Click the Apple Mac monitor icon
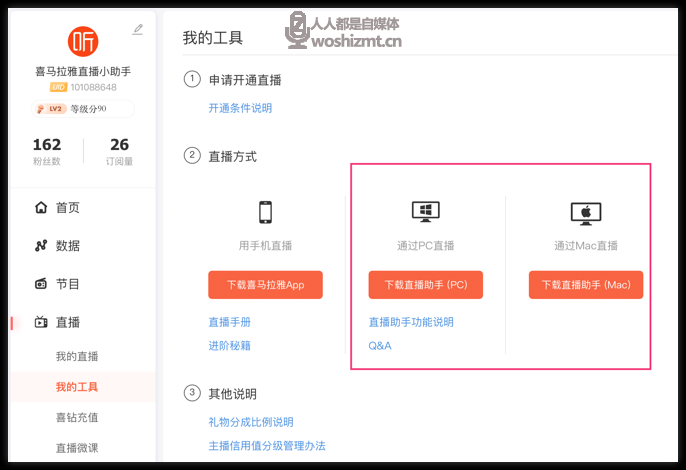The height and width of the screenshot is (470, 686). (x=585, y=212)
